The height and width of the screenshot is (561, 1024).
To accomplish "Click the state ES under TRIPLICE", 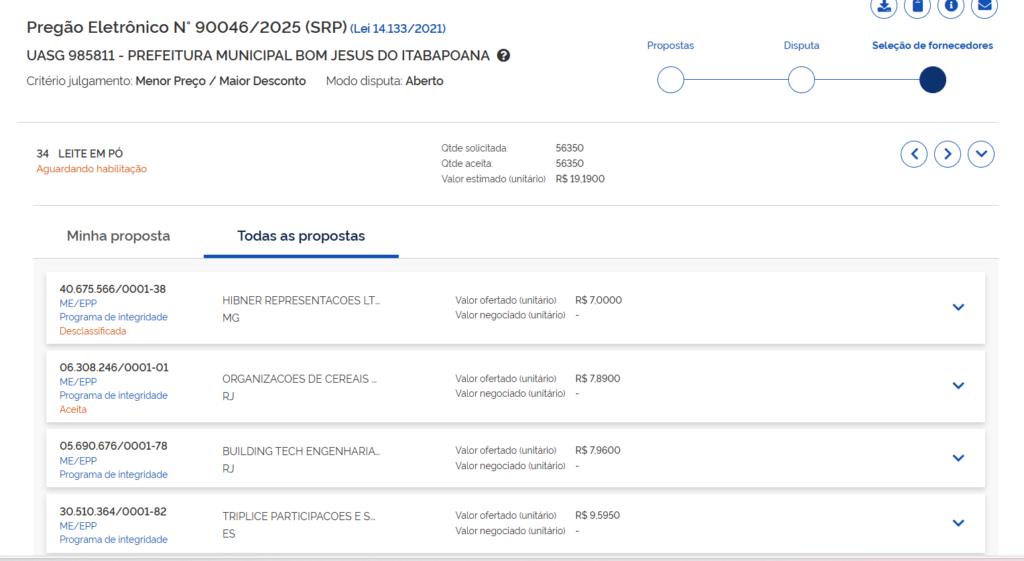I will tap(229, 534).
